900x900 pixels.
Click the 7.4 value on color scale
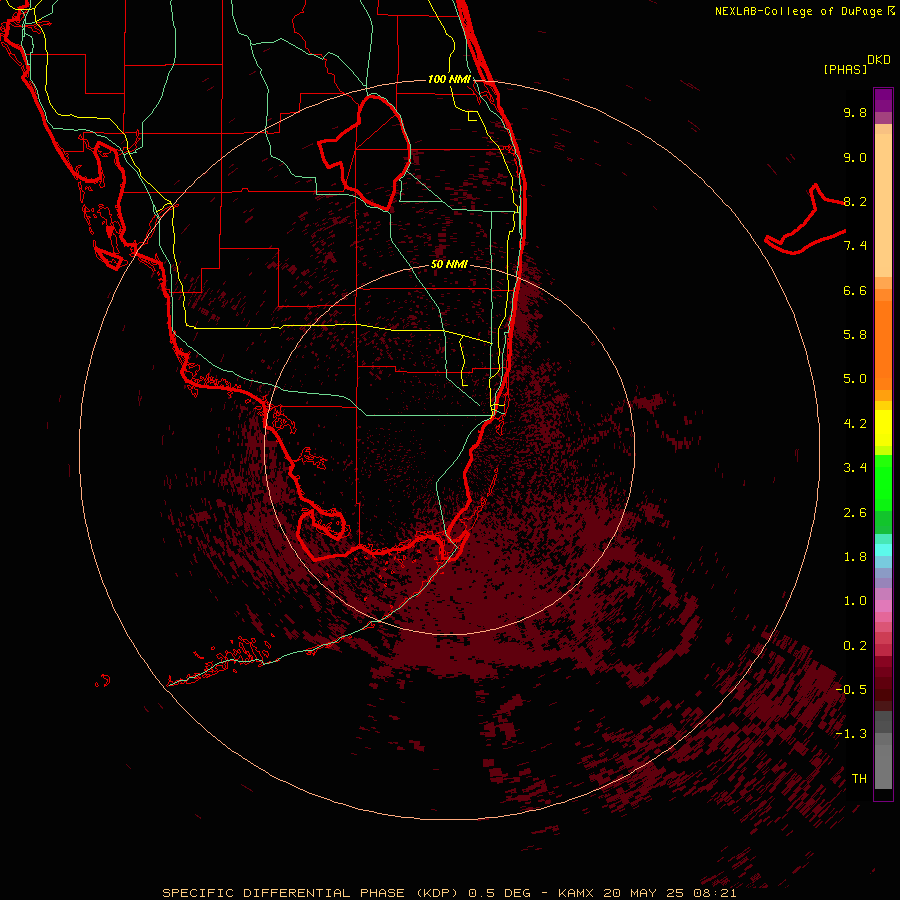[855, 246]
